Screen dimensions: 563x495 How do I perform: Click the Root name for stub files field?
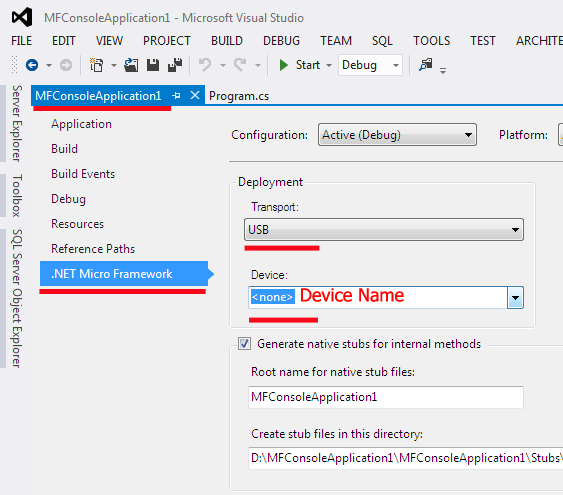pyautogui.click(x=386, y=397)
